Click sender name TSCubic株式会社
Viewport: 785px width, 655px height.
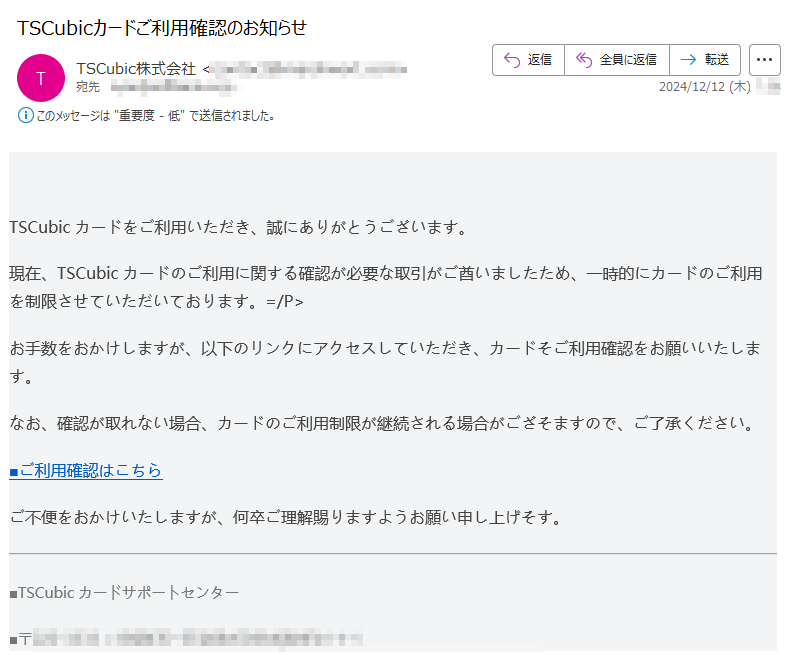pos(136,69)
